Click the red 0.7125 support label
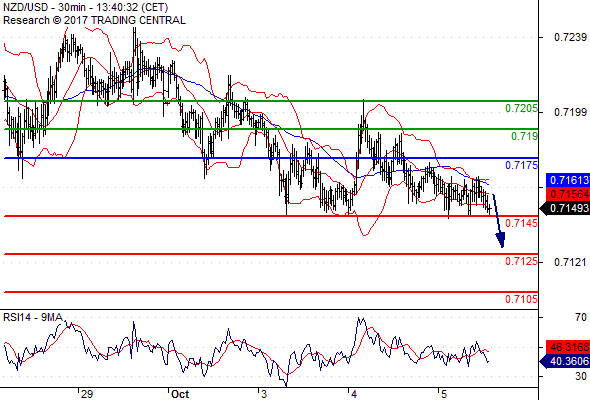Image resolution: width=590 pixels, height=400 pixels. coord(521,261)
